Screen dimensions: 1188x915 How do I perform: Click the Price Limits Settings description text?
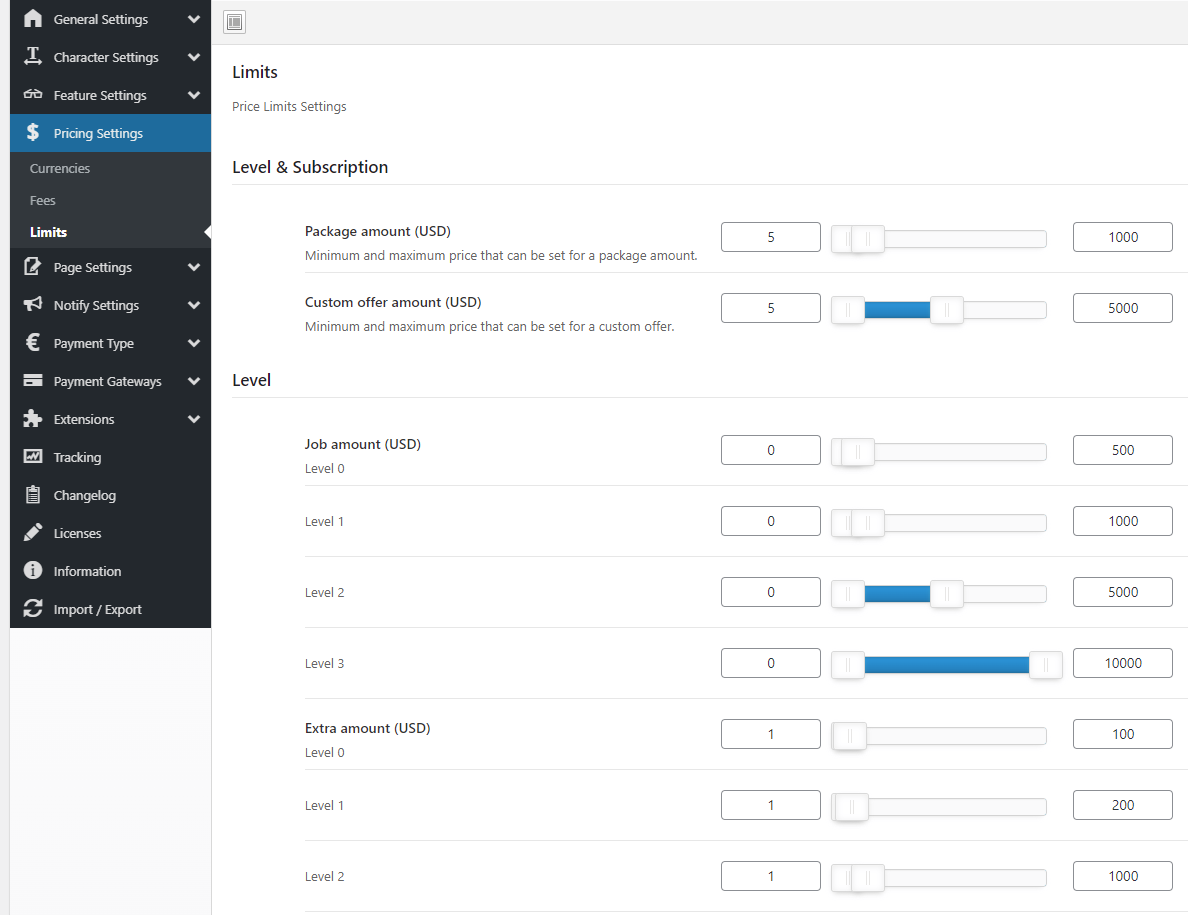(x=289, y=107)
